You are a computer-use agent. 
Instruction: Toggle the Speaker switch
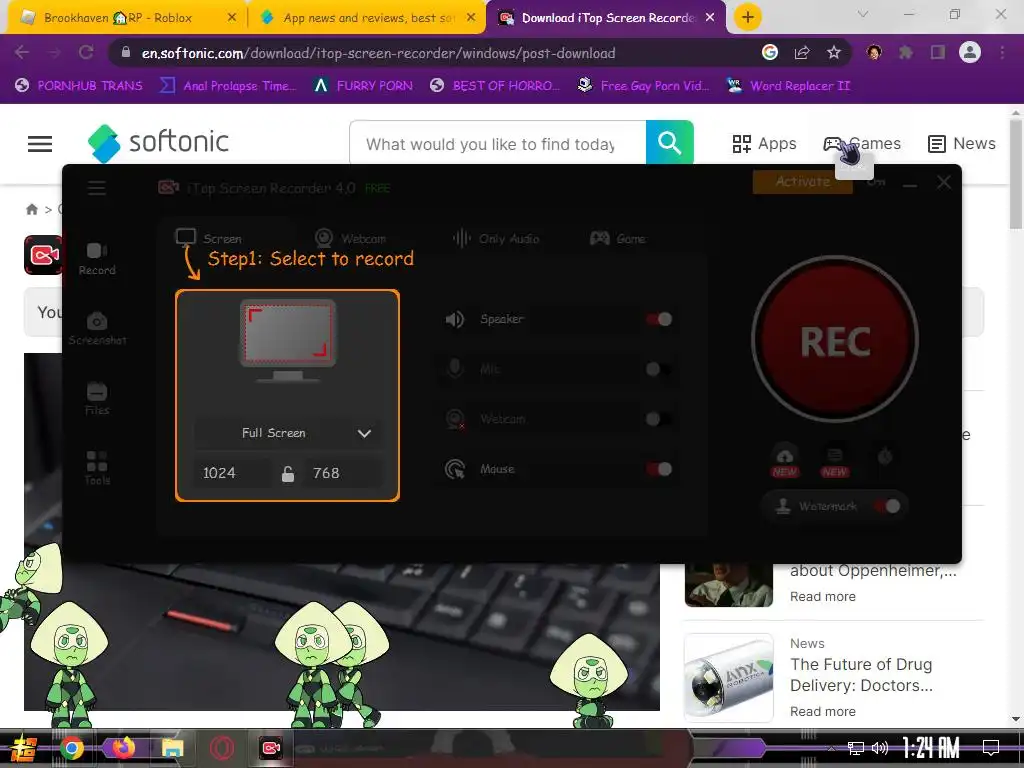(x=659, y=319)
